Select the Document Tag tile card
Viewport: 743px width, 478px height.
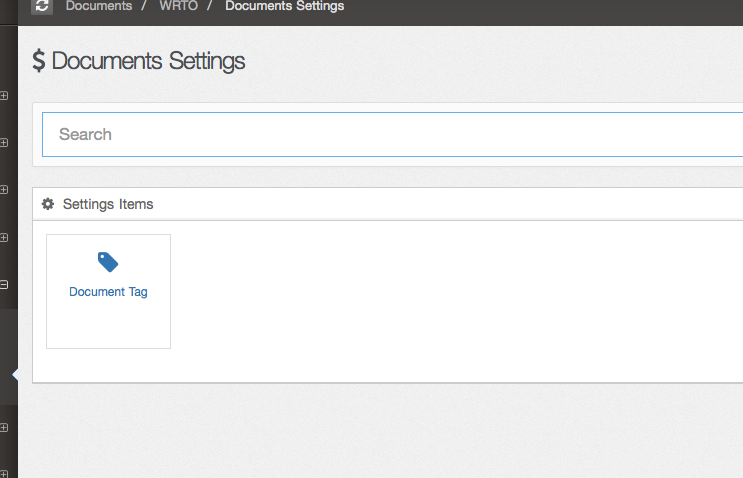109,291
